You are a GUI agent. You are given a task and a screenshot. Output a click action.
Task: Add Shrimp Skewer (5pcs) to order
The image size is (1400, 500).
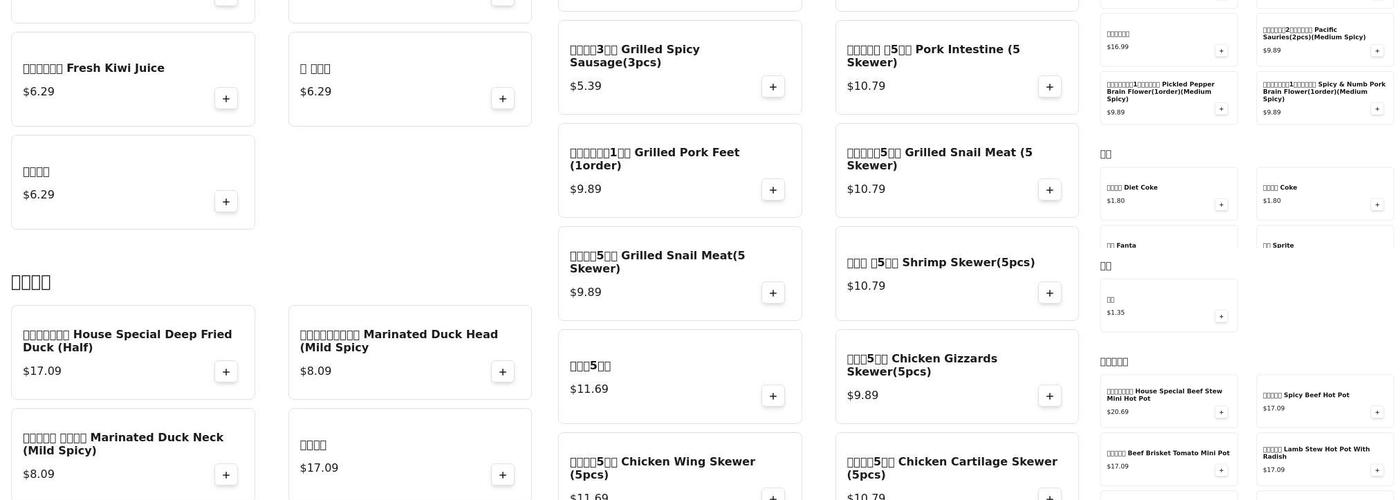(1050, 293)
